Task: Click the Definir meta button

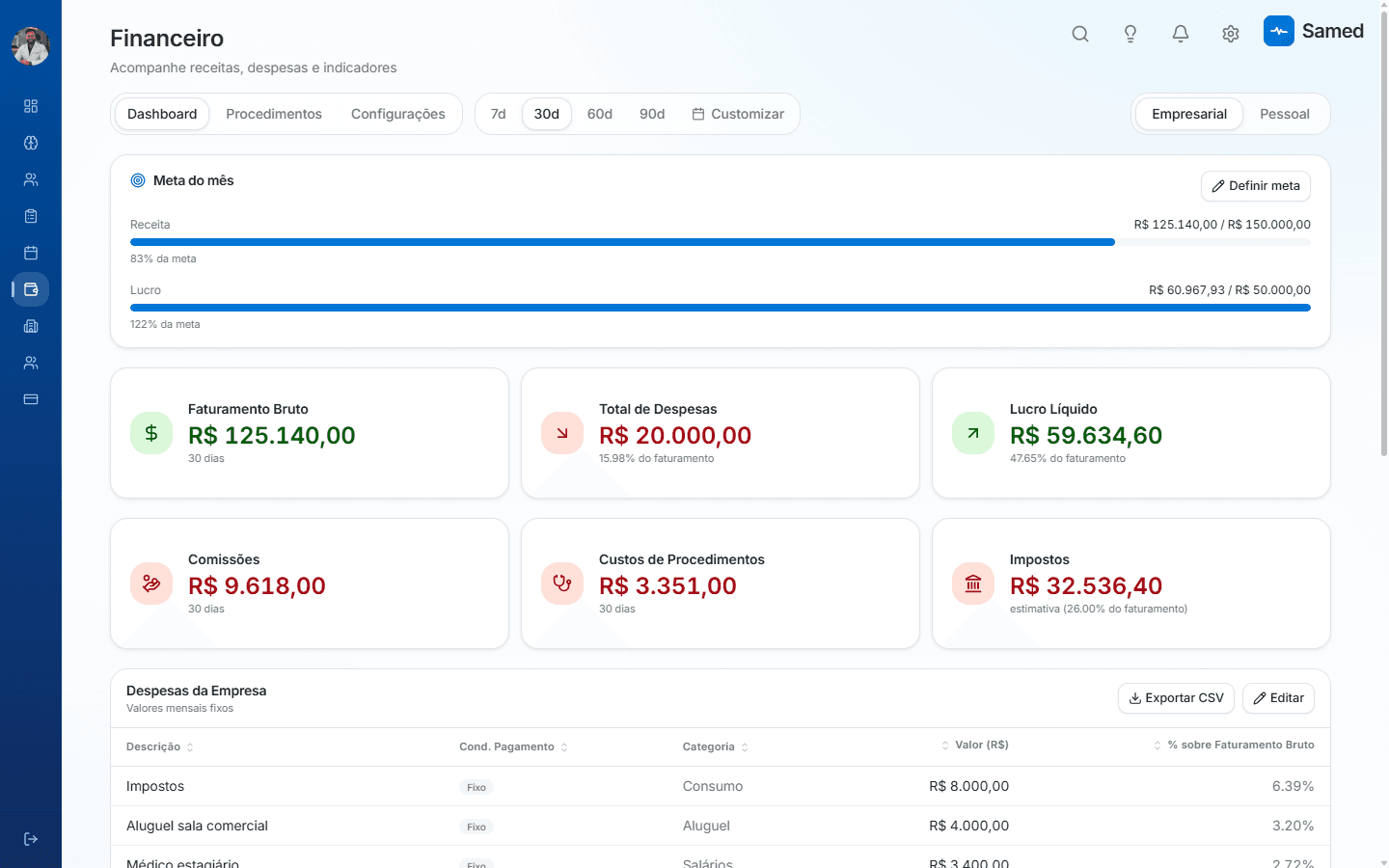Action: [1256, 186]
